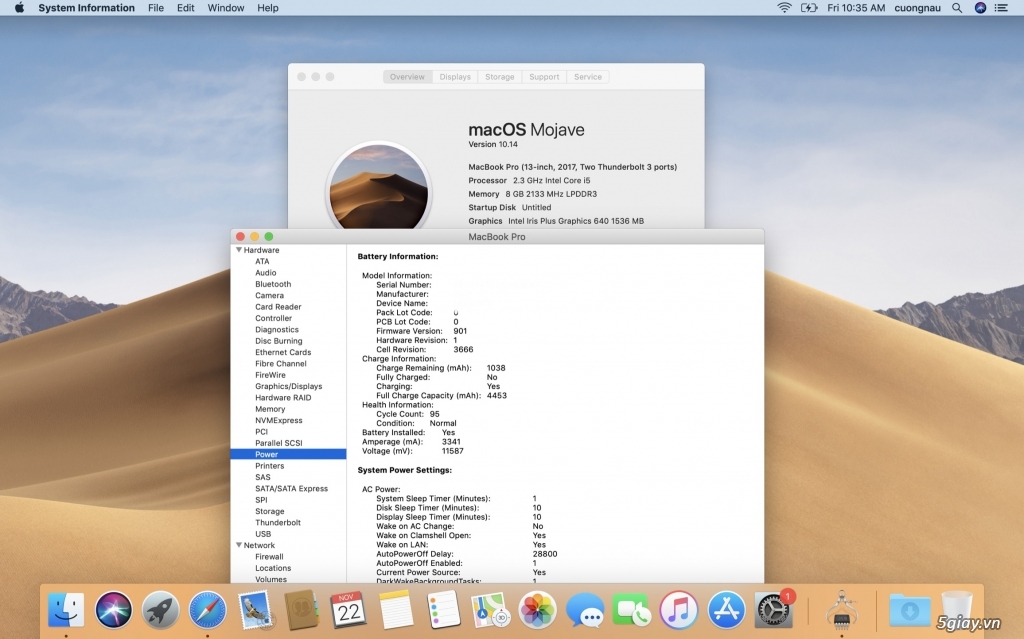The width and height of the screenshot is (1024, 639).
Task: Open System Information chip icon in Dock
Action: (x=842, y=610)
